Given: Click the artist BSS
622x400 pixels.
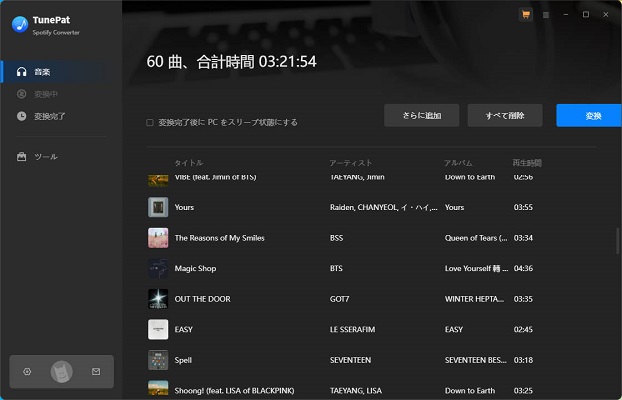Looking at the screenshot, I should pos(336,238).
